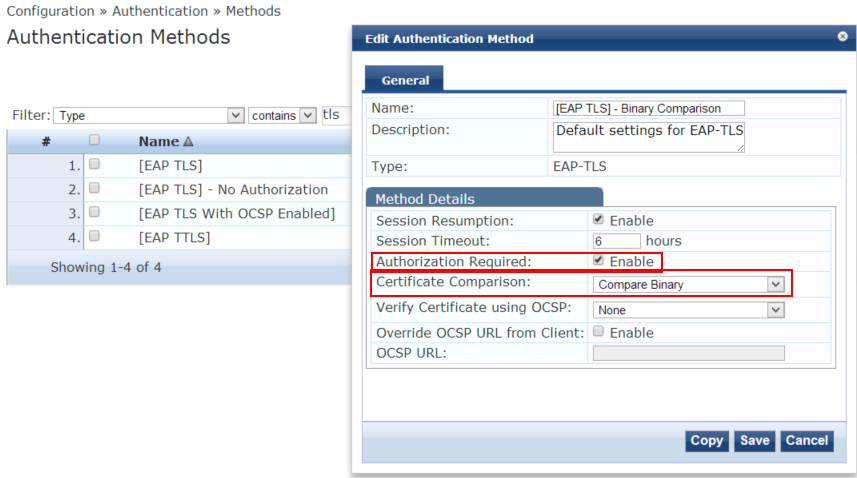Go to Authentication in breadcrumb
The width and height of the screenshot is (857, 478).
(x=160, y=11)
